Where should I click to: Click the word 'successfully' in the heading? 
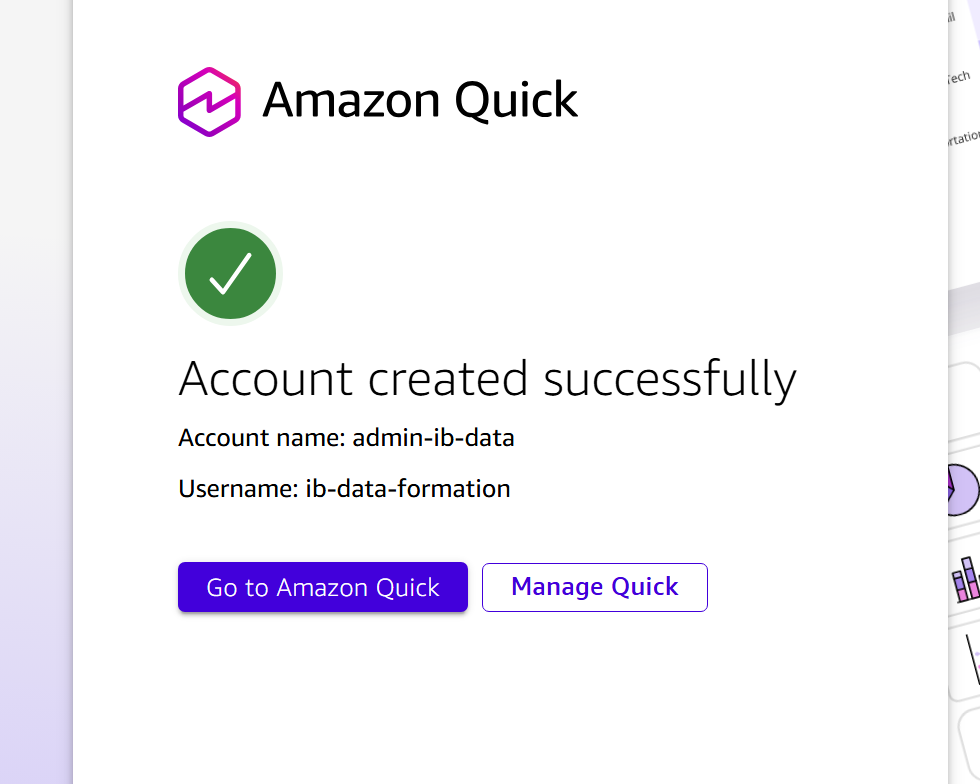(x=670, y=379)
